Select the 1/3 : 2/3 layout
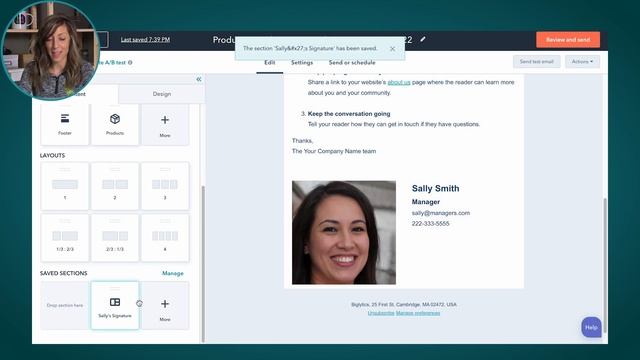Viewport: 640px width, 360px height. 65,238
